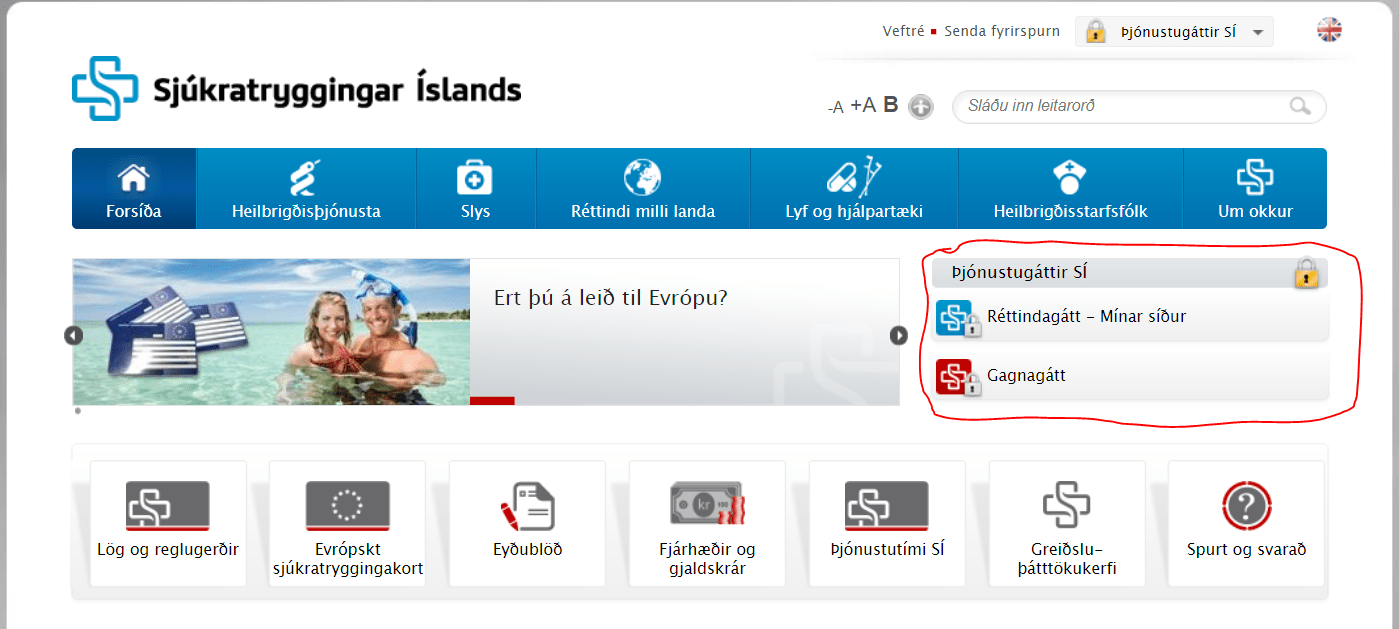The width and height of the screenshot is (1399, 629).
Task: Click the UK flag language icon
Action: pos(1329,31)
